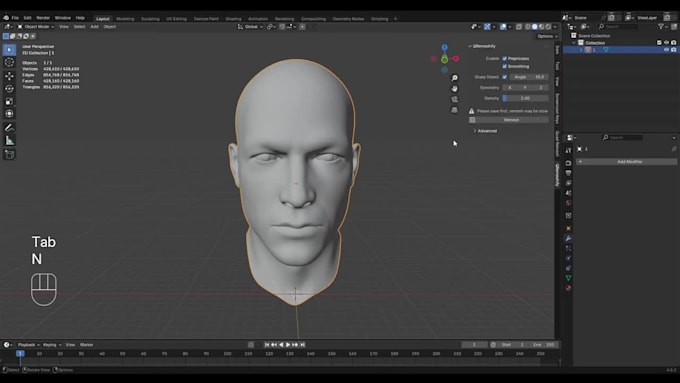Toggle render visibility camera of Collection
This screenshot has width=680, height=383.
(673, 43)
